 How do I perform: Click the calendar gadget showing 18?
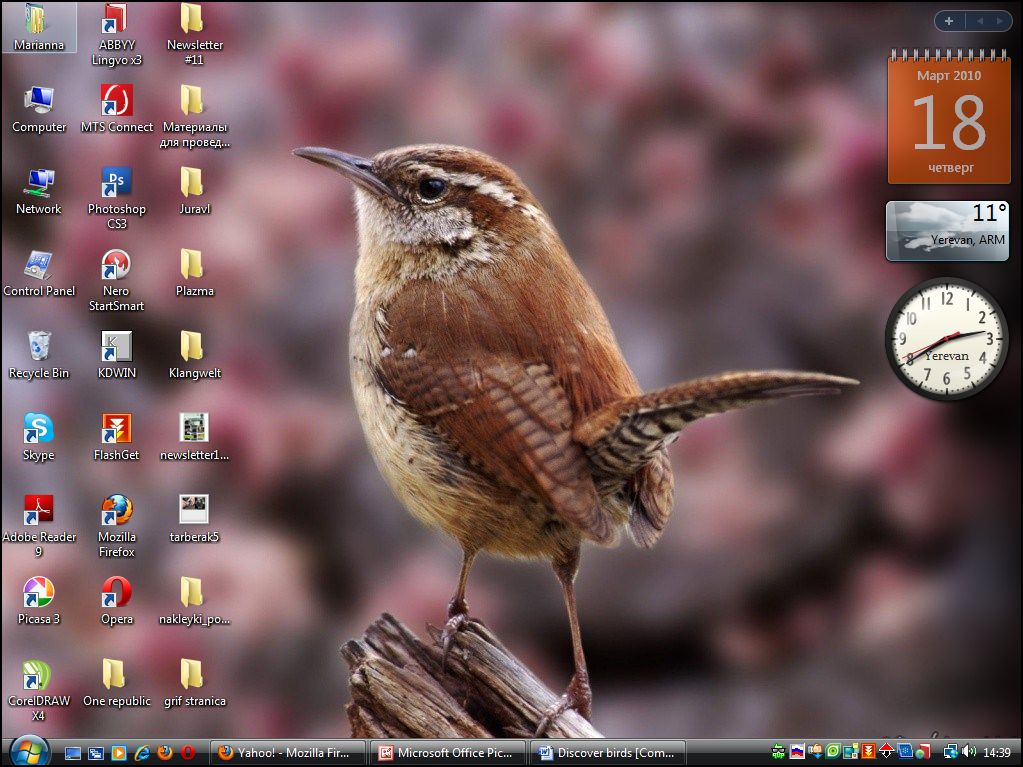pos(948,118)
